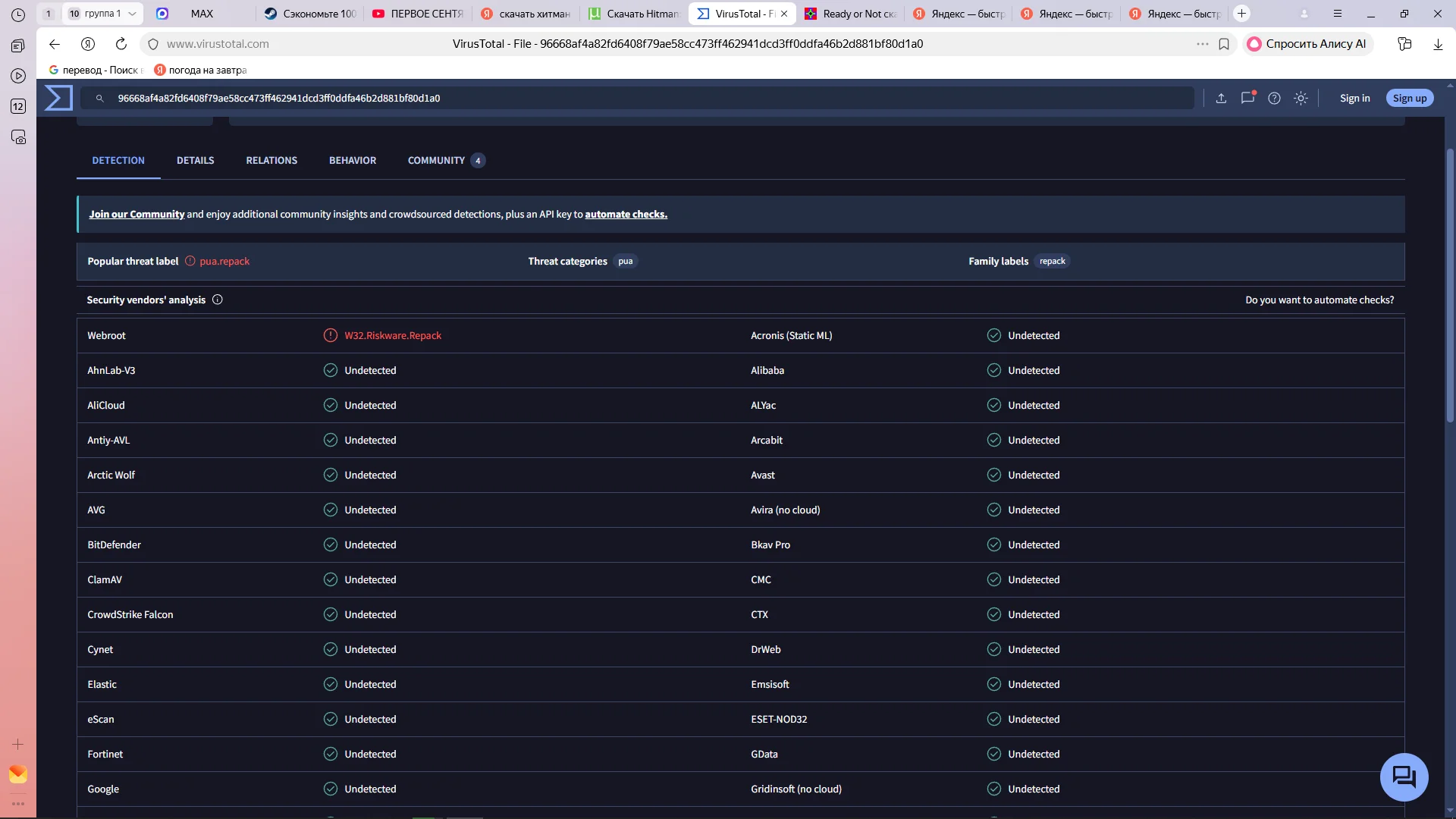Open the browser extensions icon

(x=1404, y=44)
